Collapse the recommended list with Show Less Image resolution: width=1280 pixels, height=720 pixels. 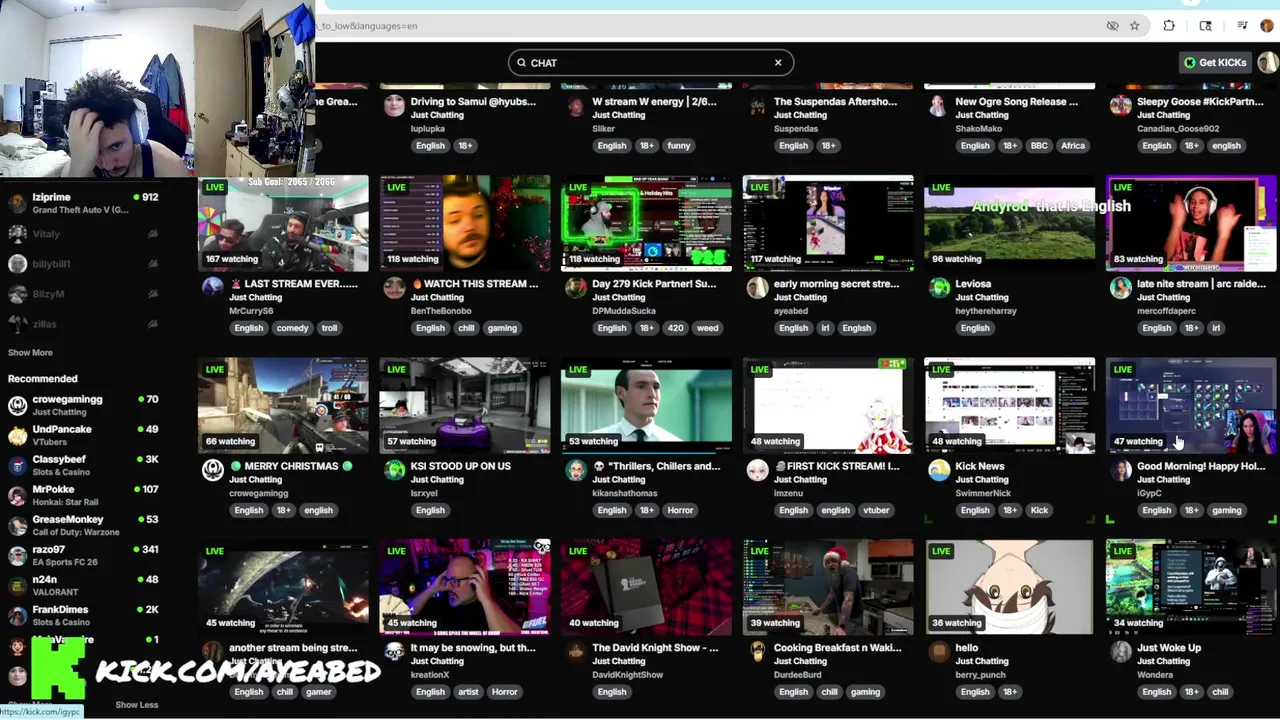point(136,704)
